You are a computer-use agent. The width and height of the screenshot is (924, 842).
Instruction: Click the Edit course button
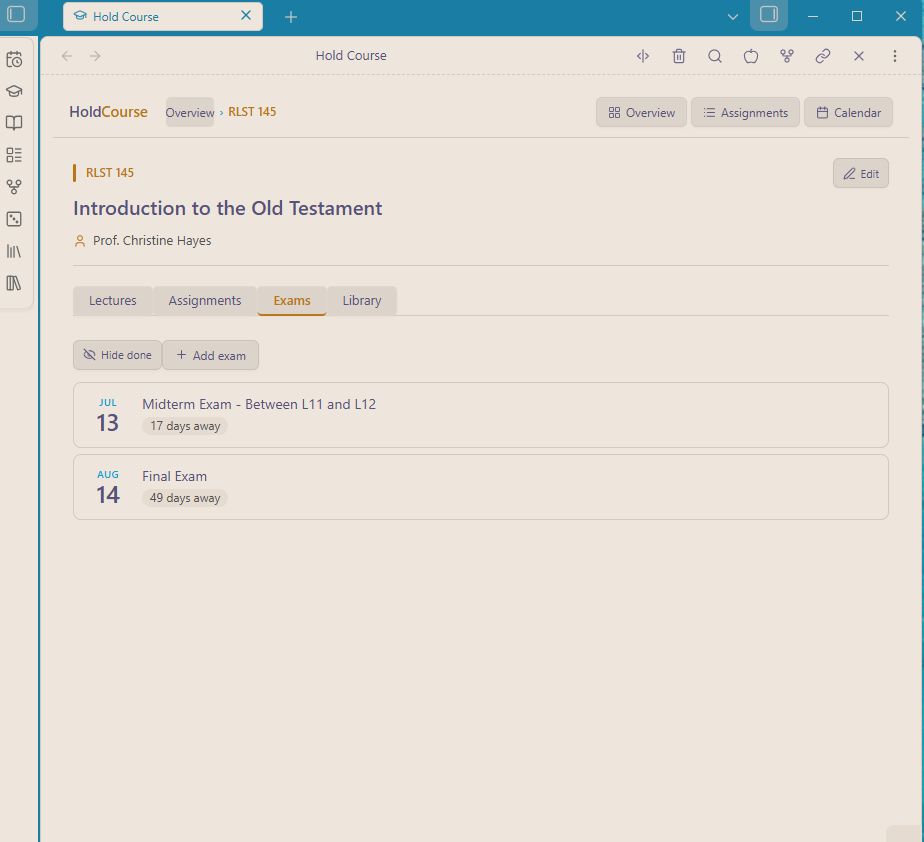(860, 174)
